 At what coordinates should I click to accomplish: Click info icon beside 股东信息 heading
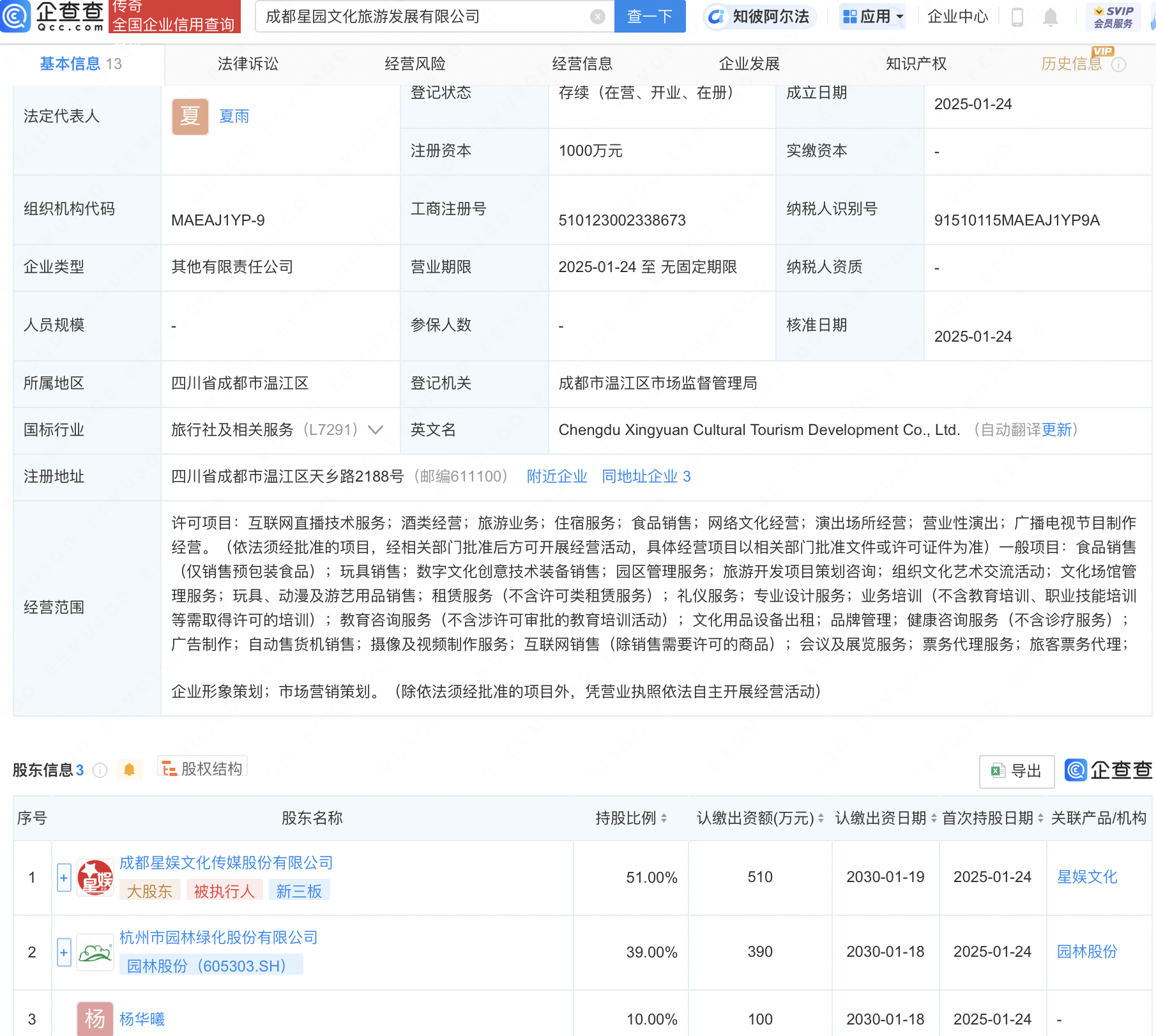[x=100, y=770]
